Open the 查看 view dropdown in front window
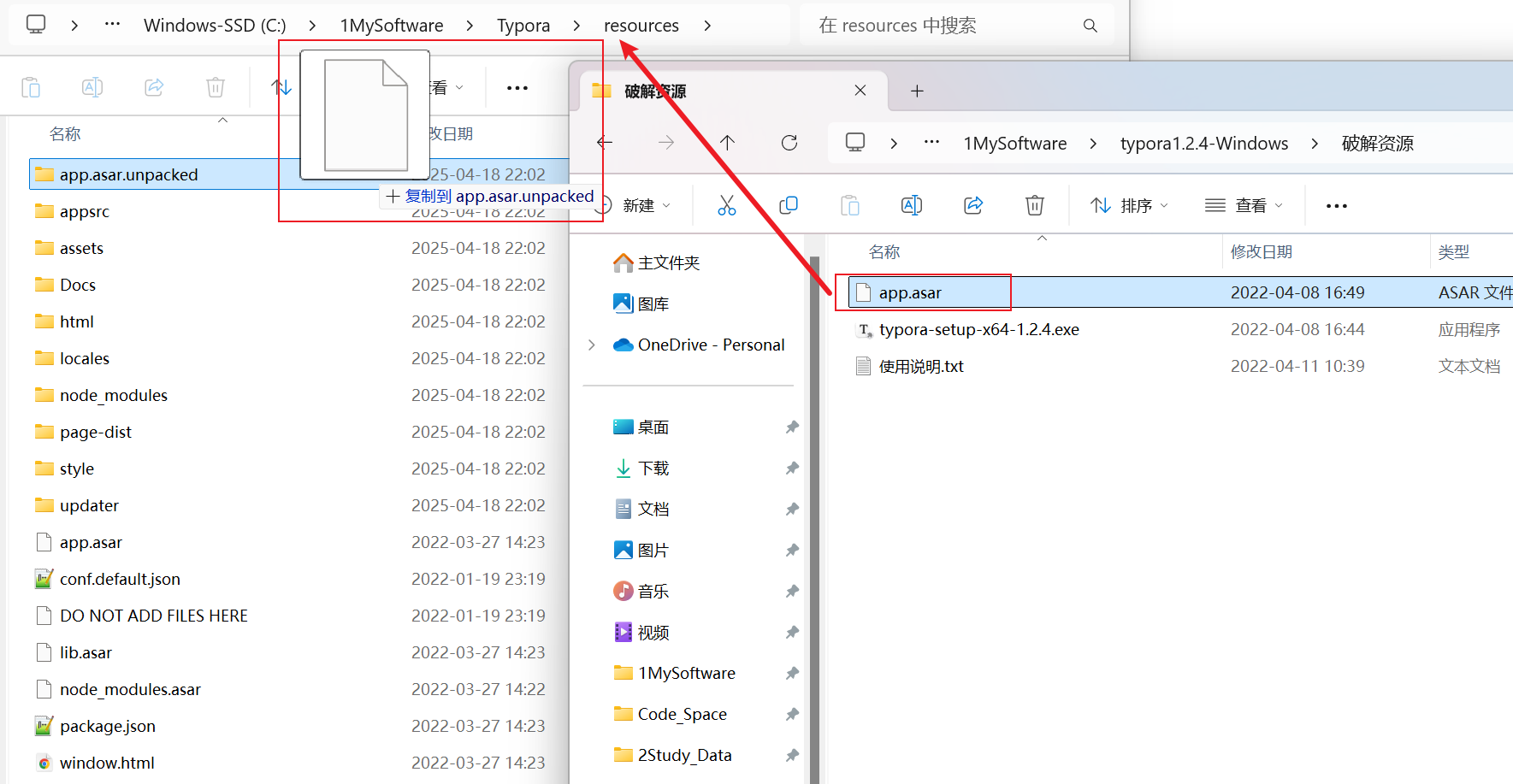The image size is (1513, 784). (x=1244, y=205)
